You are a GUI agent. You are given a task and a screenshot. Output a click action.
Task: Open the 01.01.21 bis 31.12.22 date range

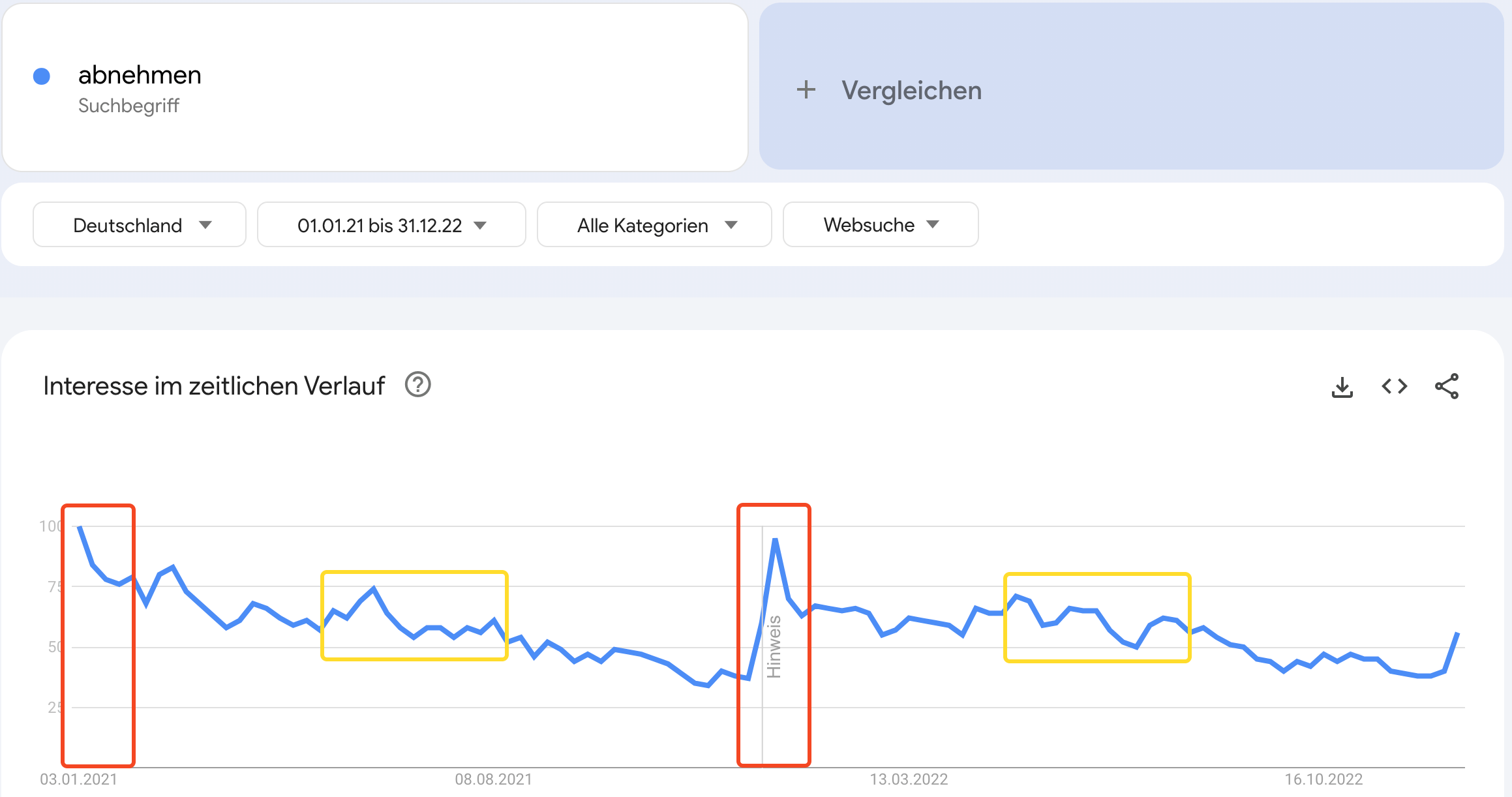(391, 225)
